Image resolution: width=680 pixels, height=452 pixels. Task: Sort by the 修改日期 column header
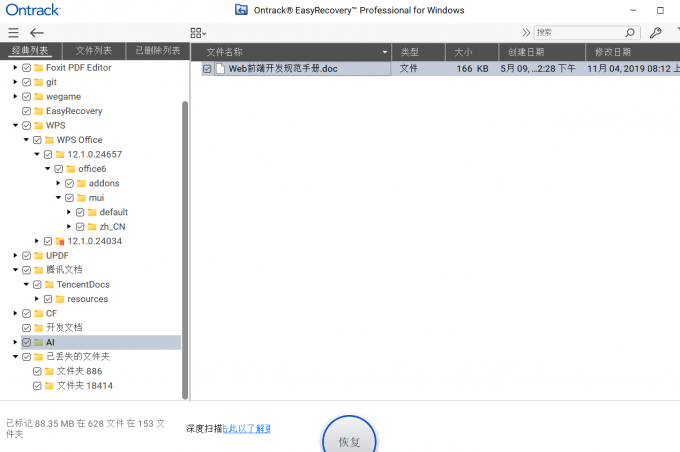click(x=633, y=52)
